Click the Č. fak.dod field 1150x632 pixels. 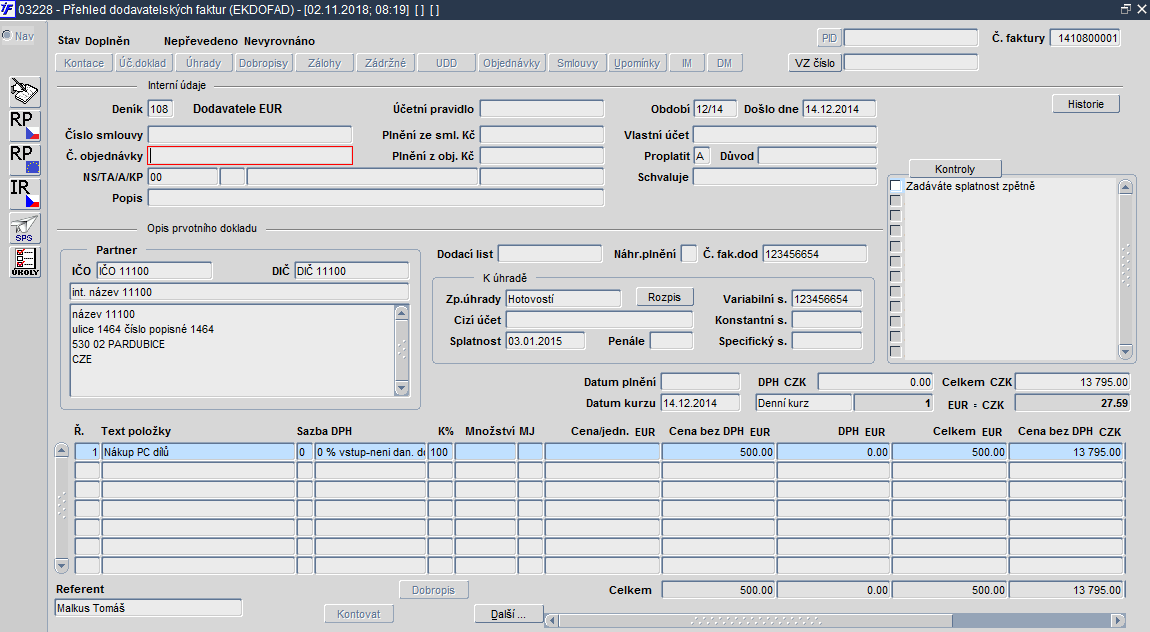click(x=815, y=254)
